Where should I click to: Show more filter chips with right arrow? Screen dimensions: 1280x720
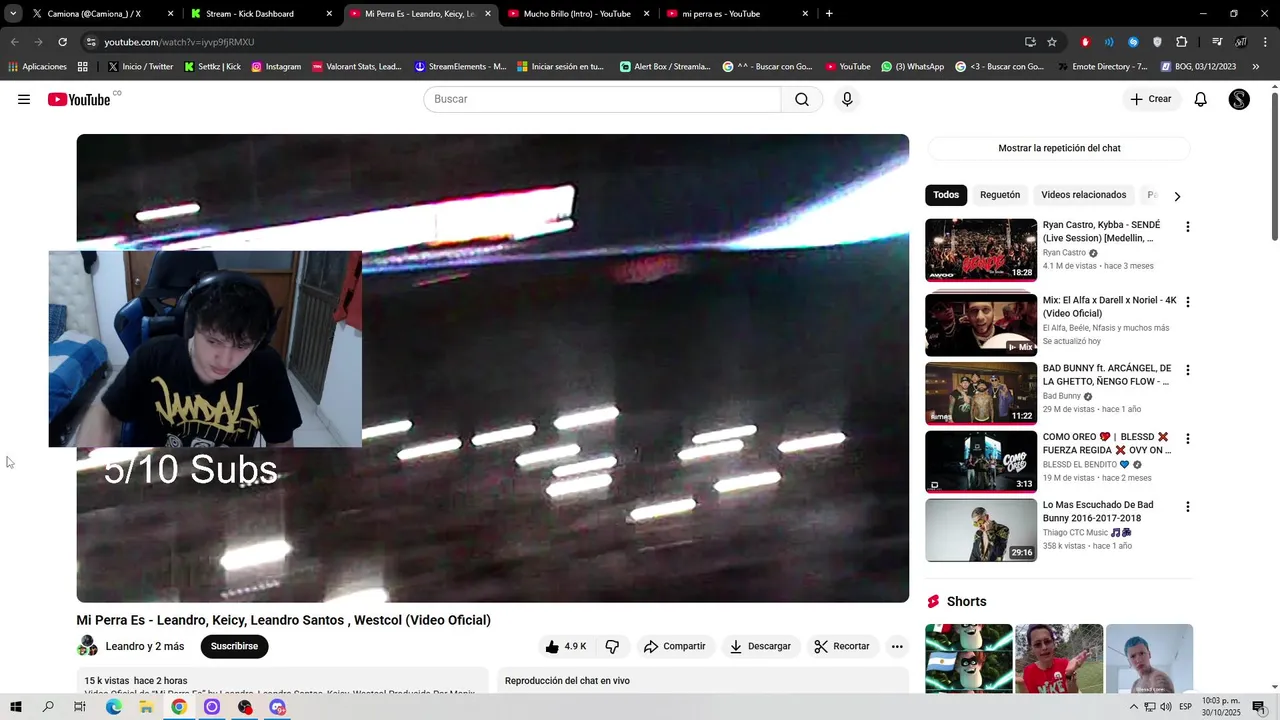1177,196
